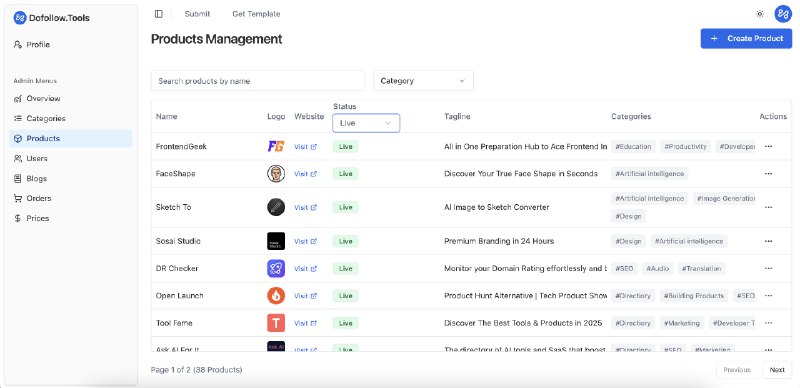Viewport: 800px width, 388px height.
Task: Switch theme with the sun icon
Action: 760,14
